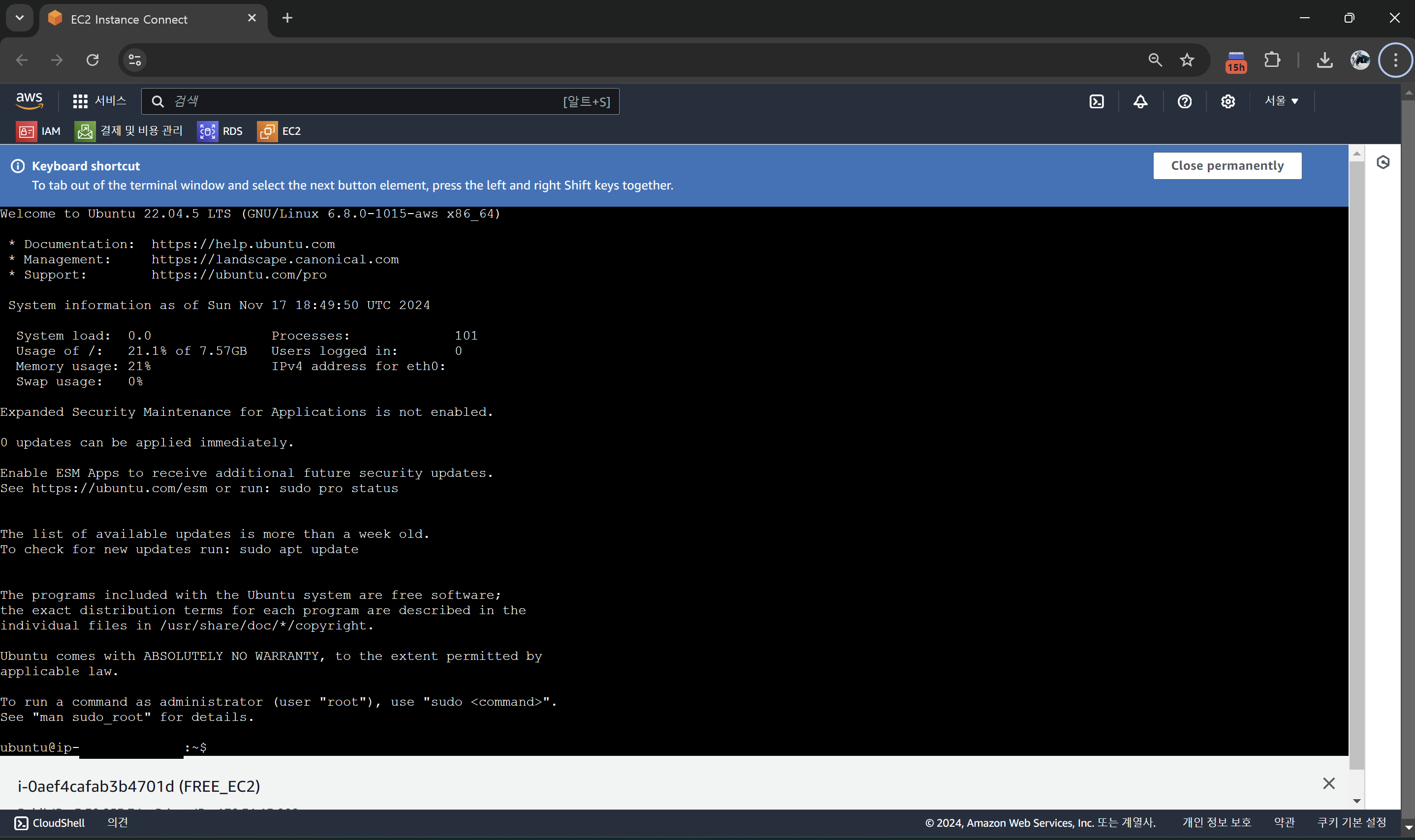Click the Close permanently button

1227,166
